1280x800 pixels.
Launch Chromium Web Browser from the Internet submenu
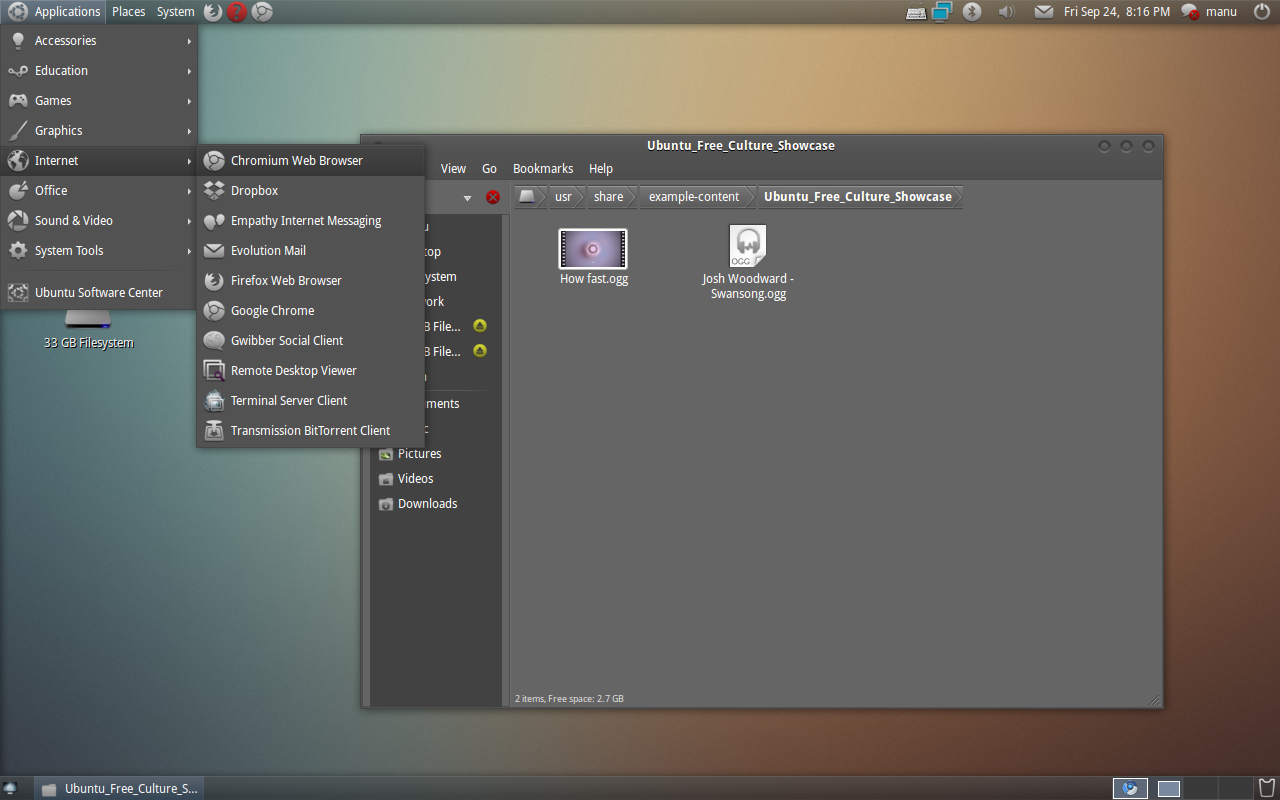click(x=310, y=160)
